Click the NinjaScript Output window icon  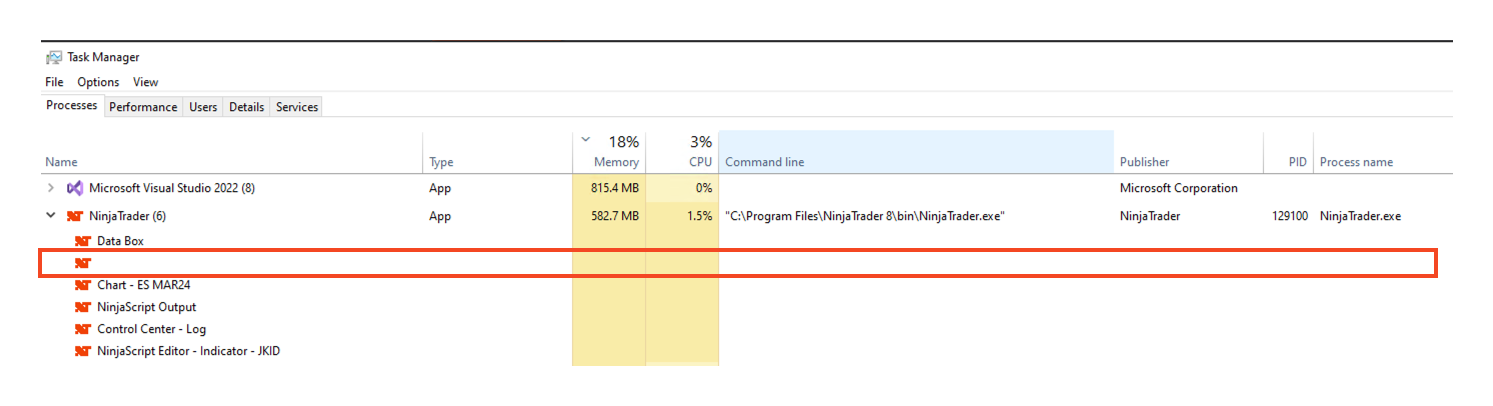click(83, 307)
